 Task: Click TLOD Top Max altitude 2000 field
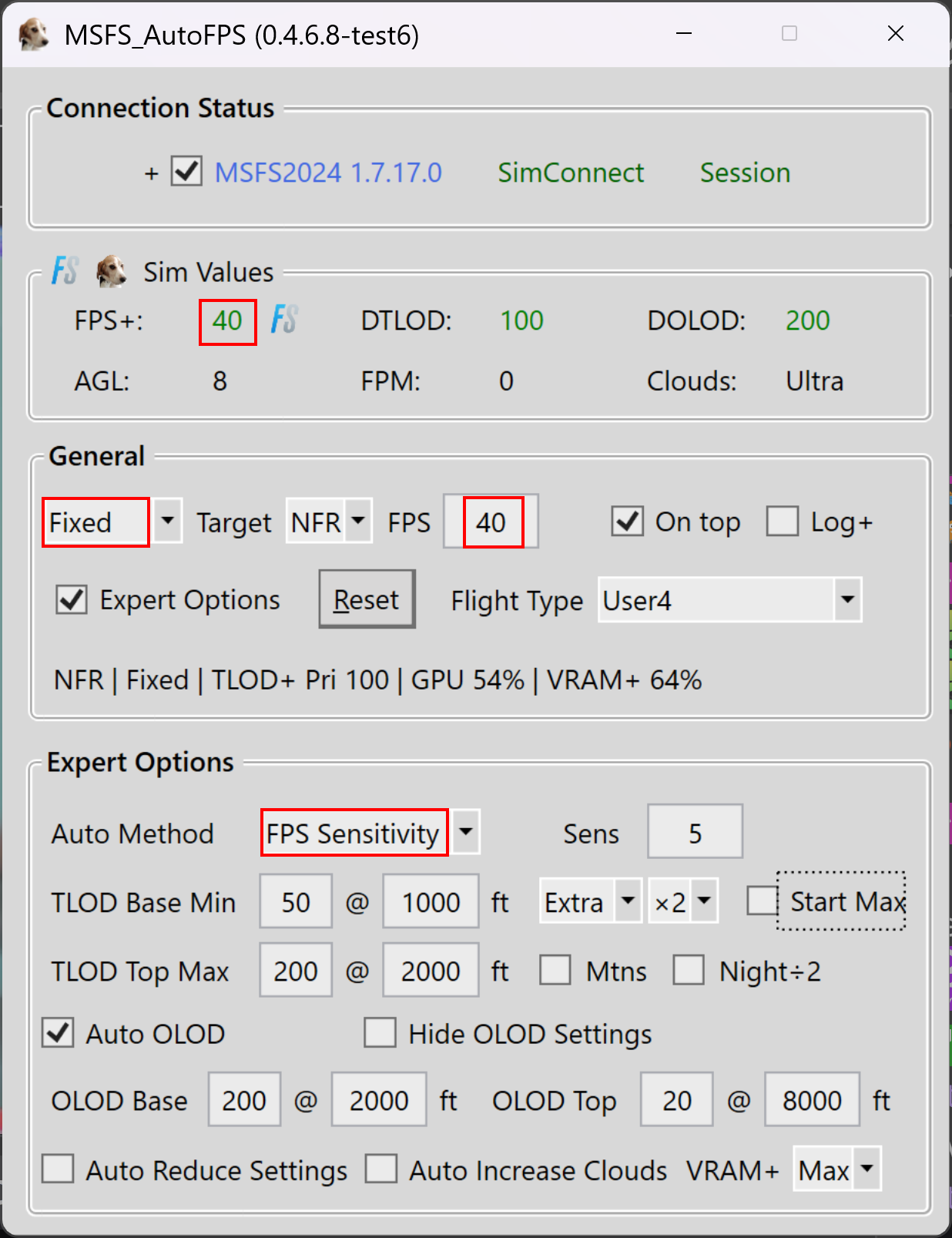tap(431, 970)
